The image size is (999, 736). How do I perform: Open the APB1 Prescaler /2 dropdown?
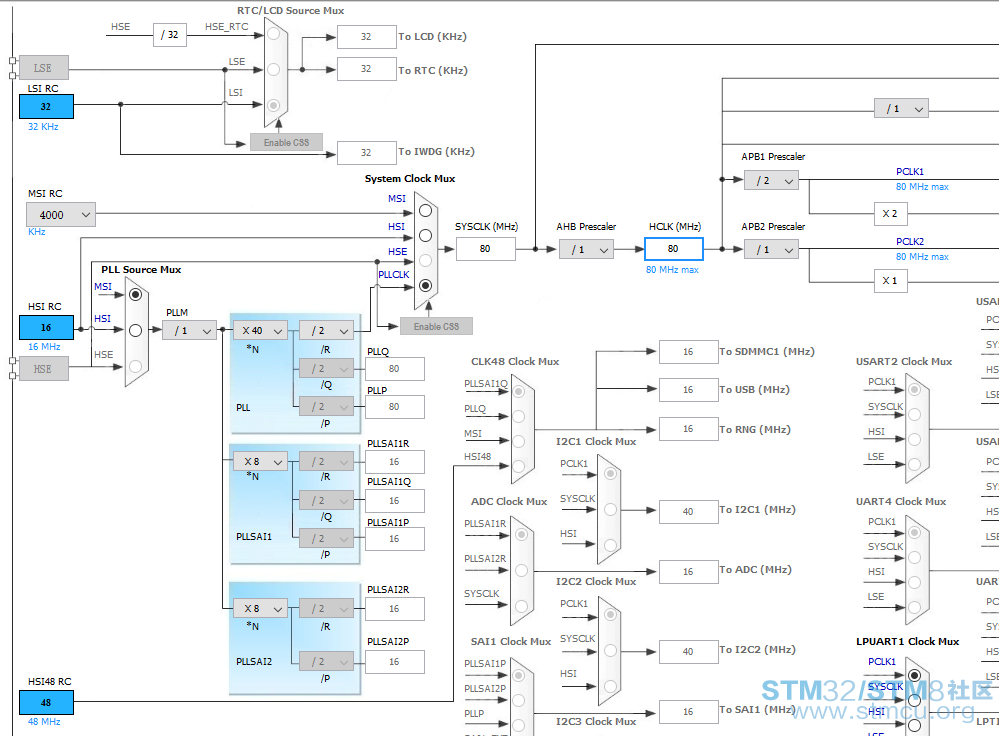(x=771, y=181)
